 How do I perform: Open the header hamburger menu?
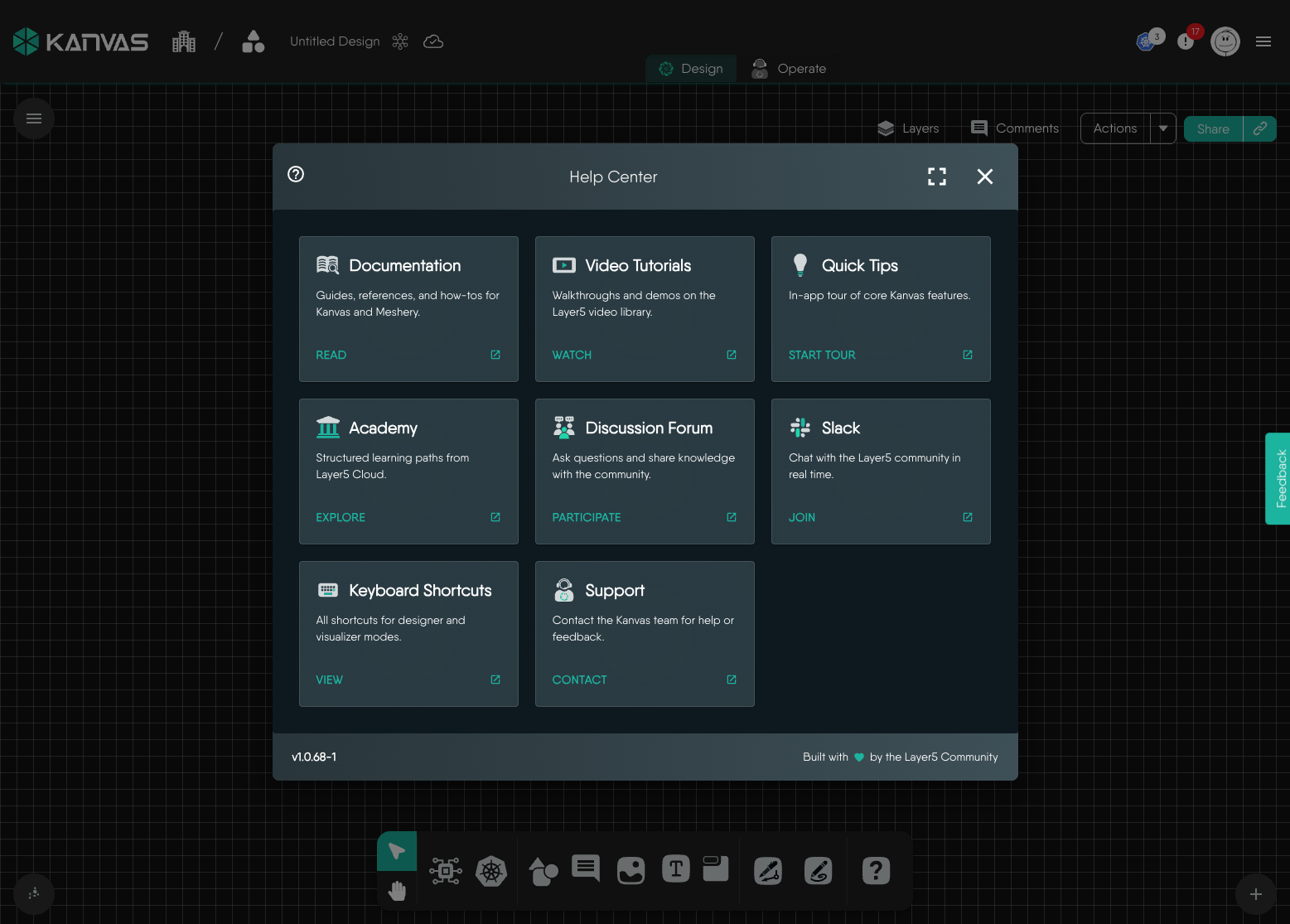point(1263,41)
